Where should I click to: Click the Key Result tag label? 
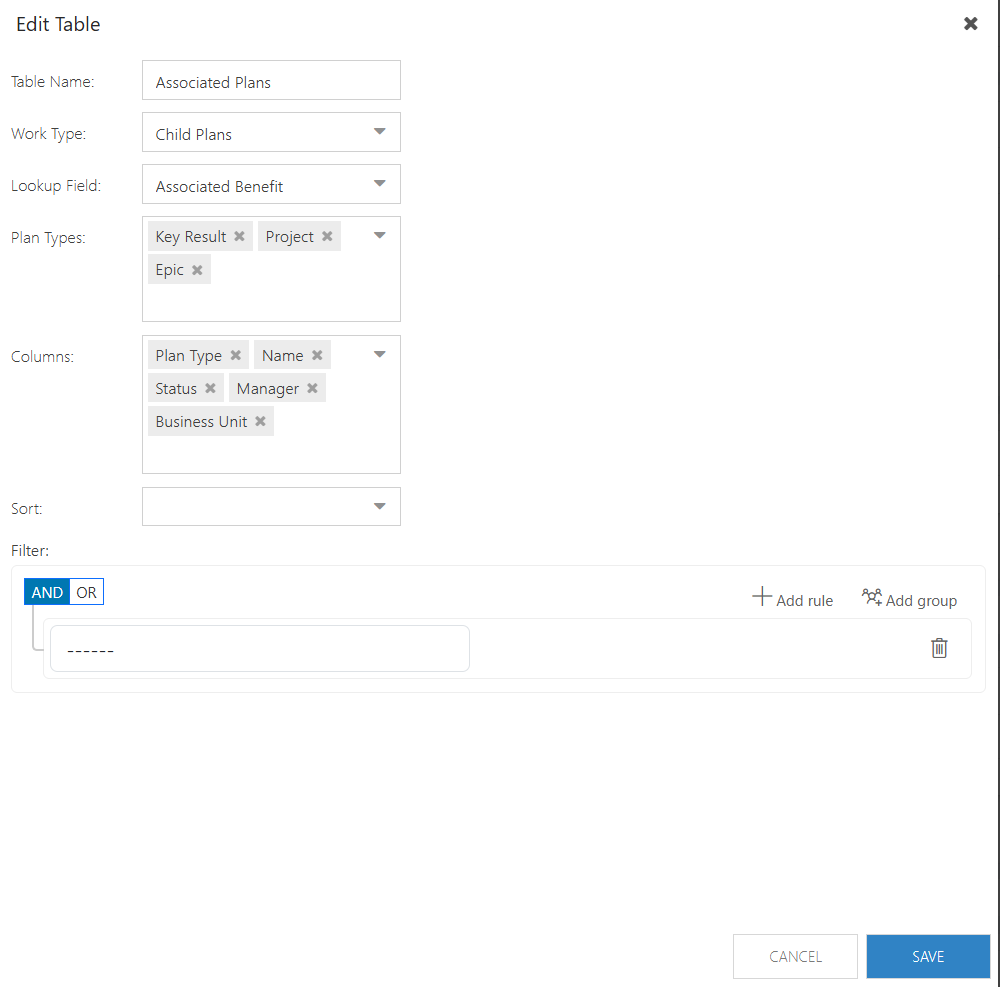point(191,237)
